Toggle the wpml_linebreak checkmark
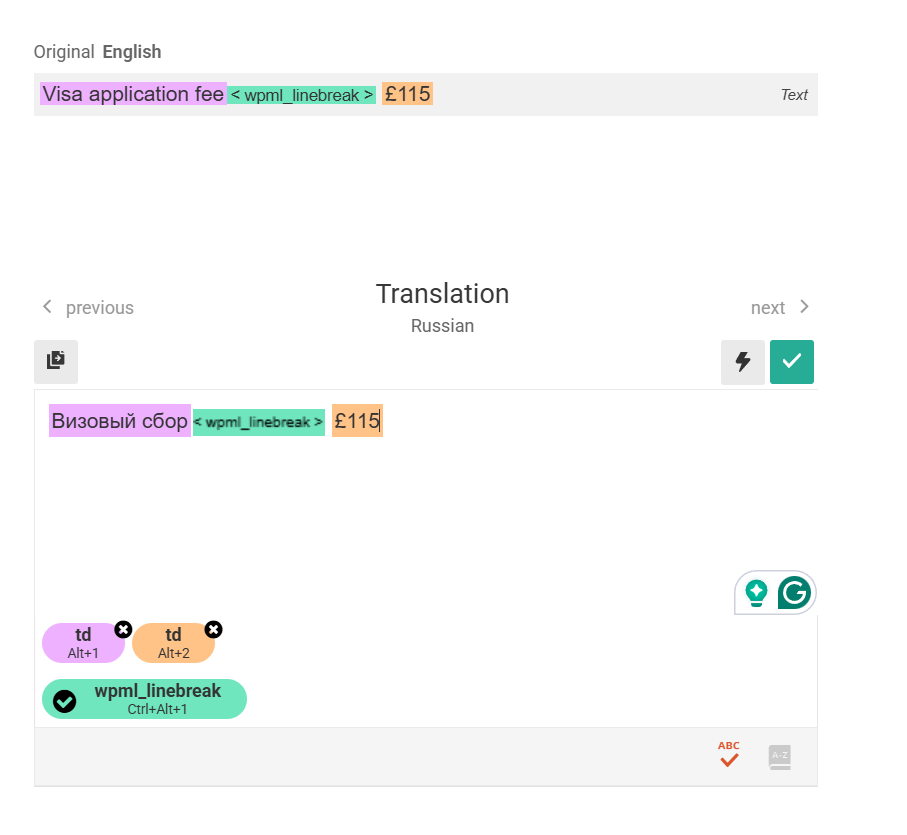 [64, 701]
